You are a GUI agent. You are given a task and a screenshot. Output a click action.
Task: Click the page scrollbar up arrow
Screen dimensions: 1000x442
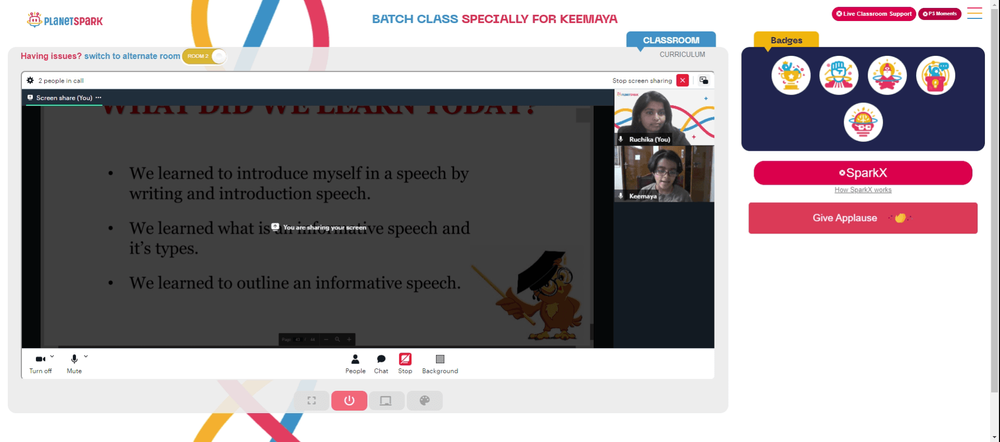coord(996,3)
